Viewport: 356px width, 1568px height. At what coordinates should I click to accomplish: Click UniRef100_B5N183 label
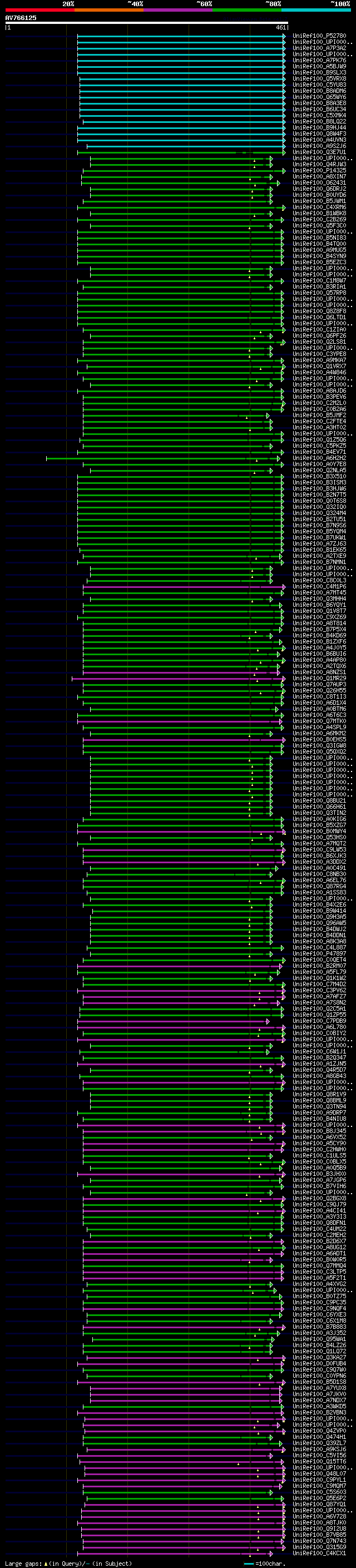tap(319, 238)
